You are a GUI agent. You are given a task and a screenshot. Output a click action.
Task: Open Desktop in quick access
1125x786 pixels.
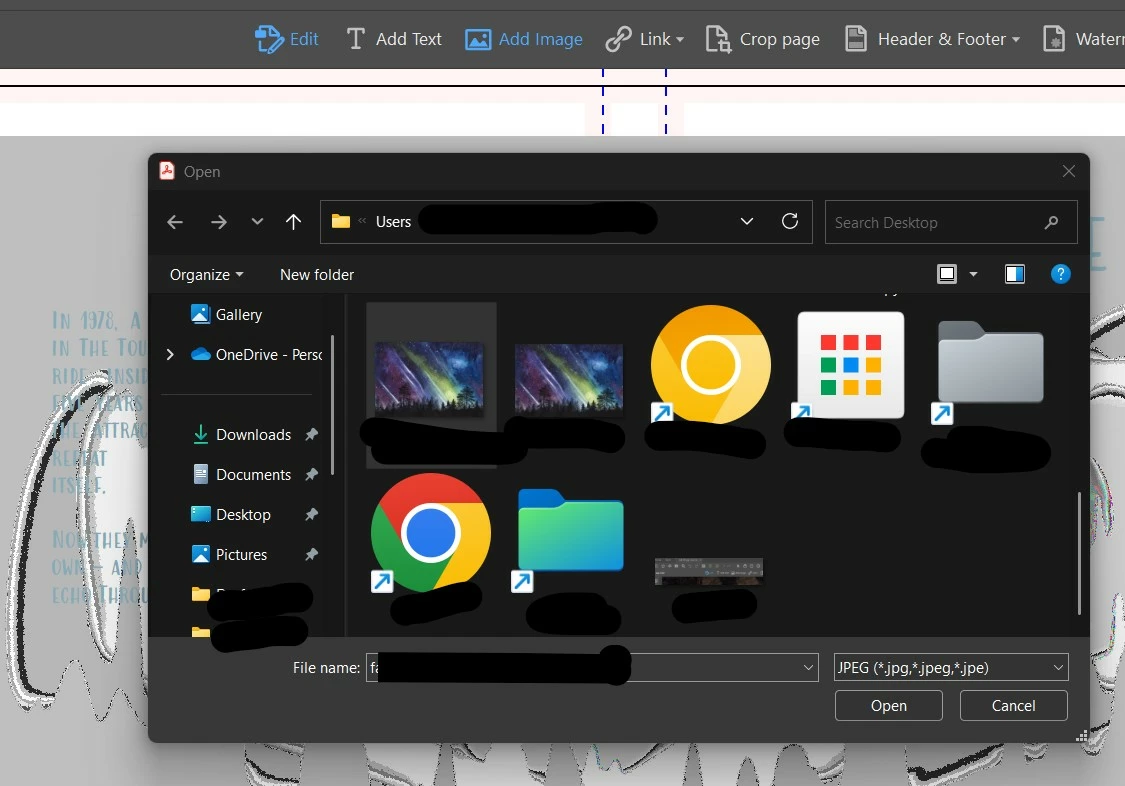(x=231, y=515)
